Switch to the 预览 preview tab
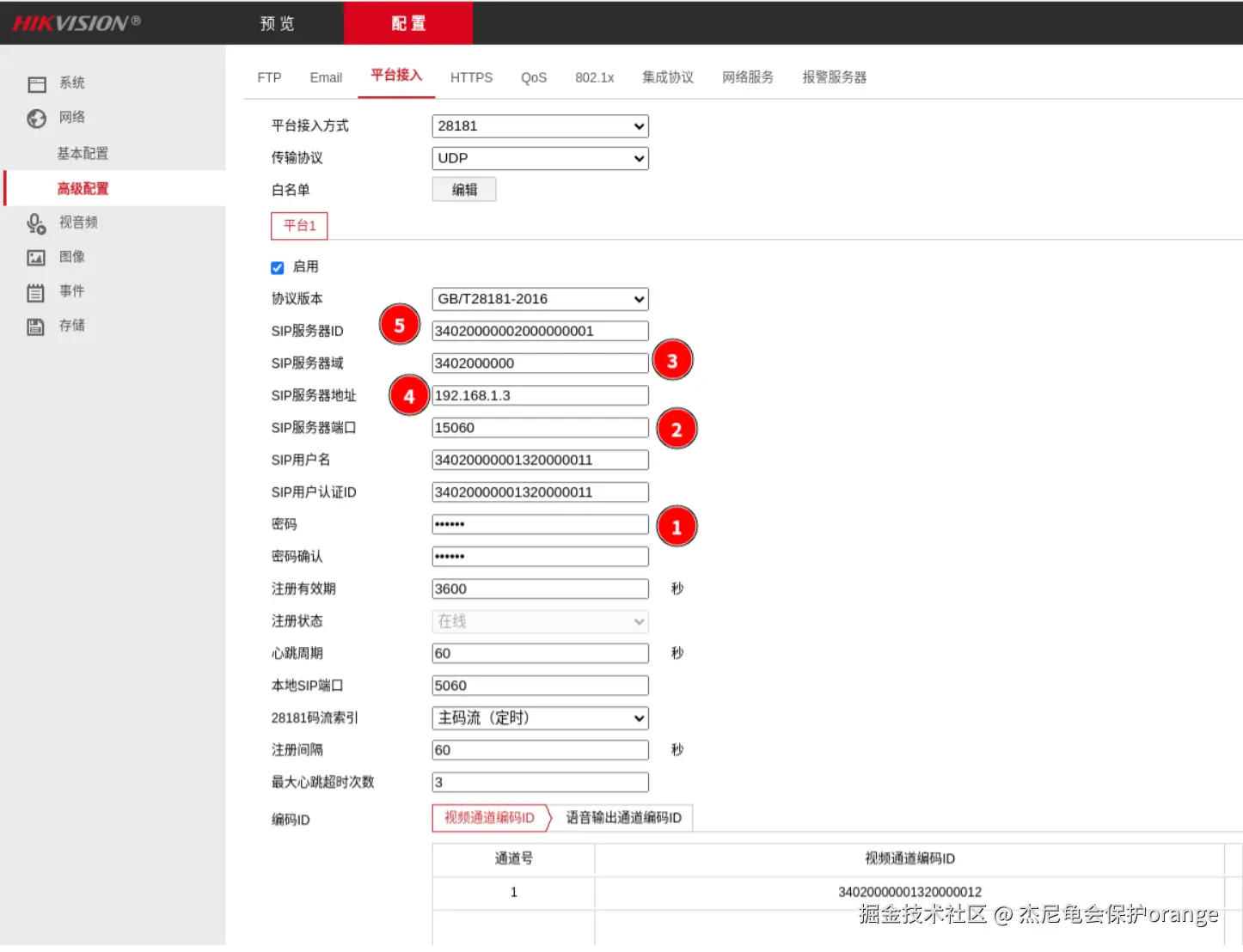1243x952 pixels. [278, 23]
